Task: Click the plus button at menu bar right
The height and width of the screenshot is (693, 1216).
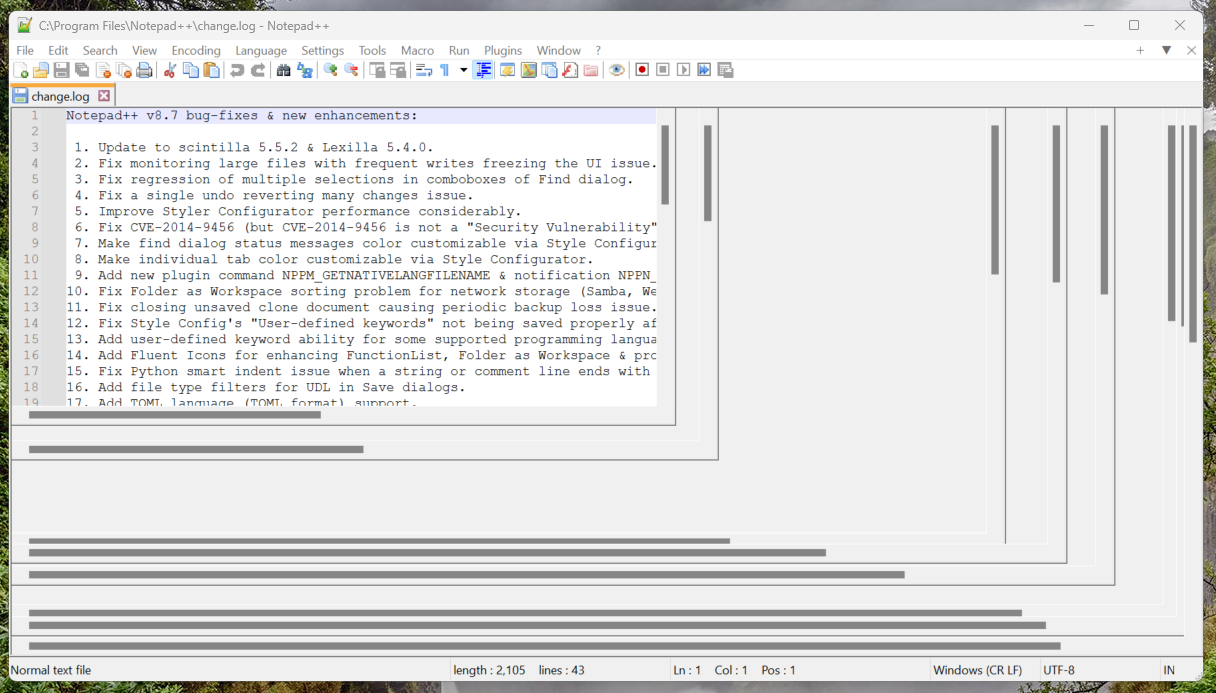Action: point(1140,50)
